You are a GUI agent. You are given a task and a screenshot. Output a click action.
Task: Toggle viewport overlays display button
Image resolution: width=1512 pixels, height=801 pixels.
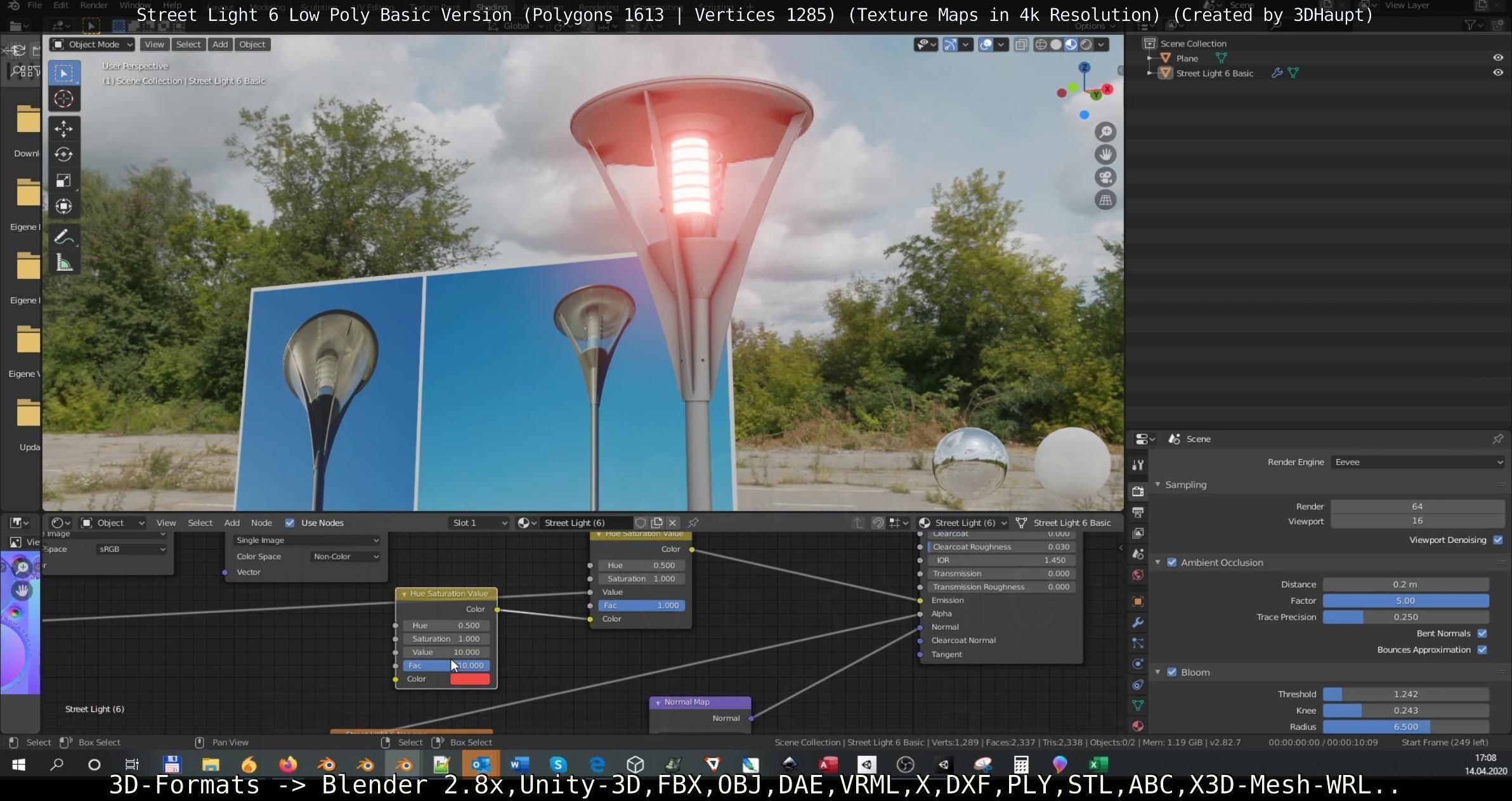[986, 44]
